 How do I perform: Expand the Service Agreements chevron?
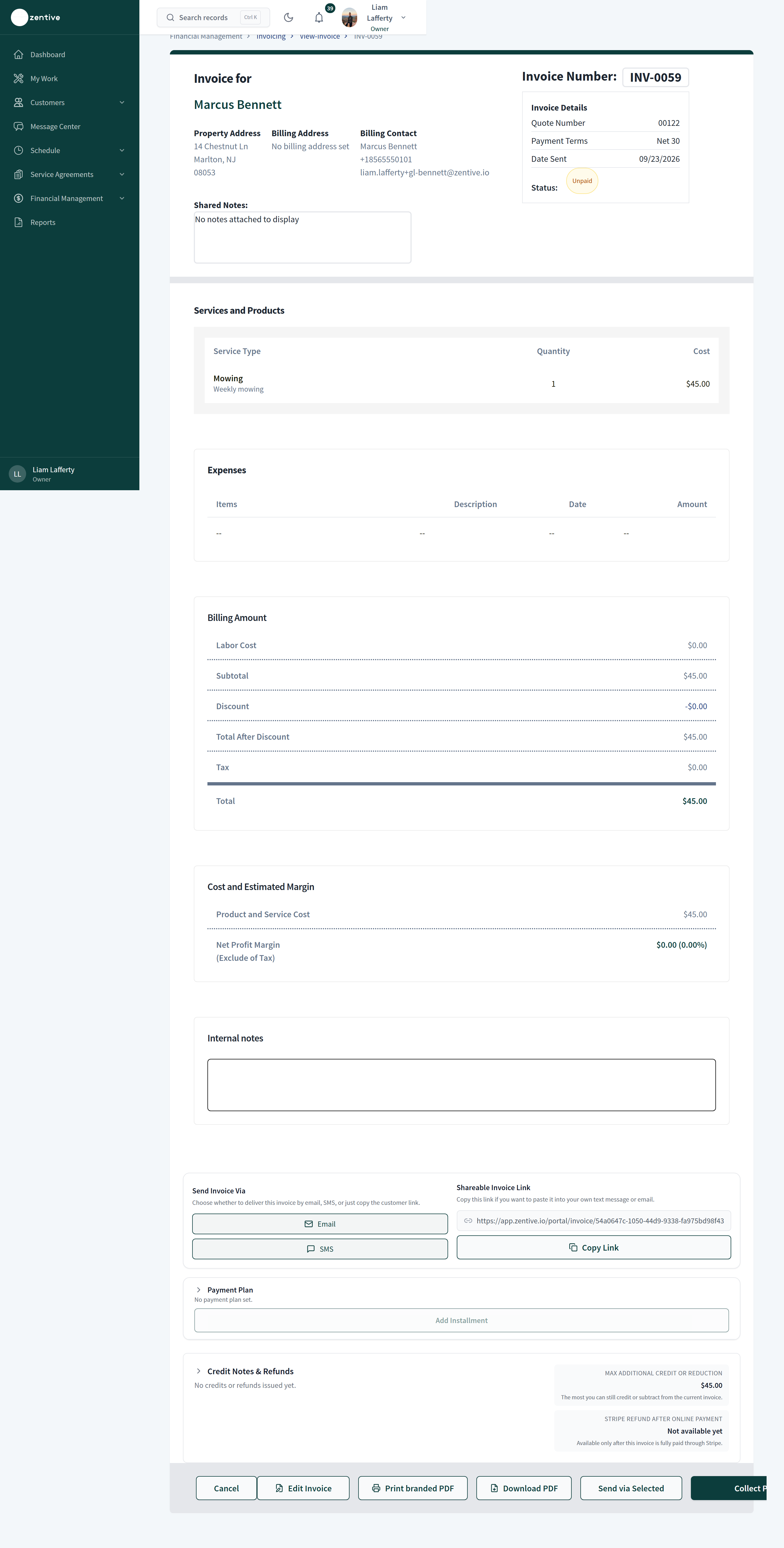coord(122,175)
